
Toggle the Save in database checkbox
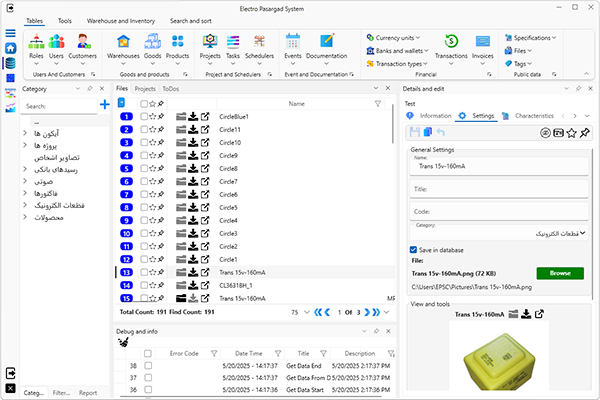click(x=415, y=249)
